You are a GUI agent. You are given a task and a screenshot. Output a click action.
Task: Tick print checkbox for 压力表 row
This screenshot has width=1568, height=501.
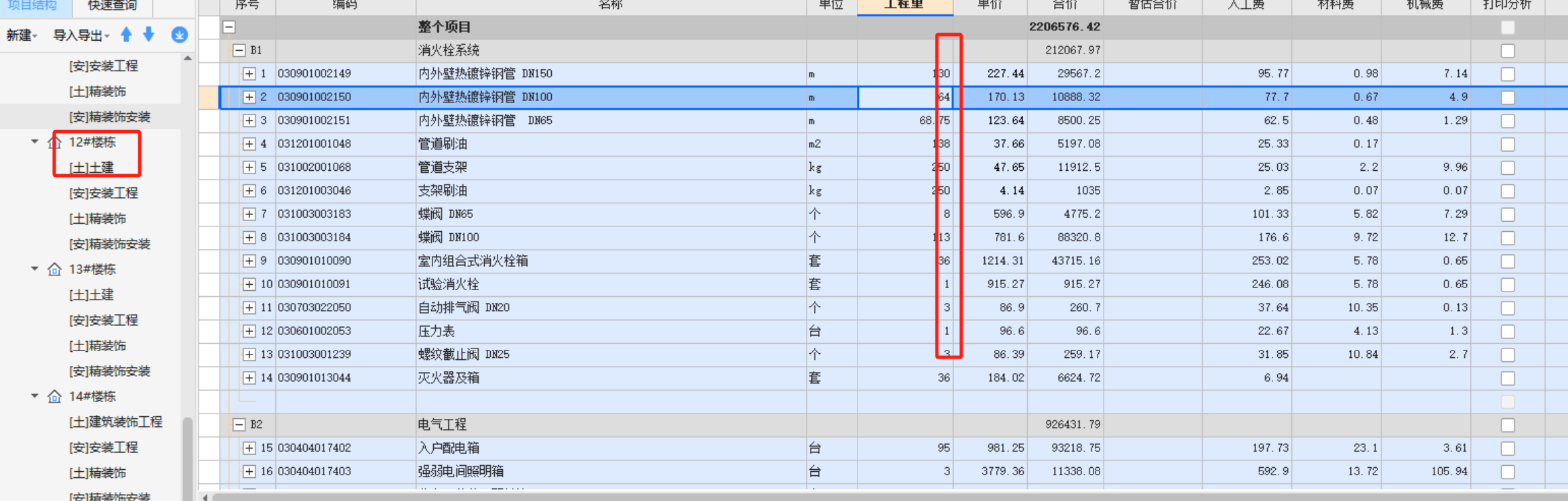point(1508,332)
